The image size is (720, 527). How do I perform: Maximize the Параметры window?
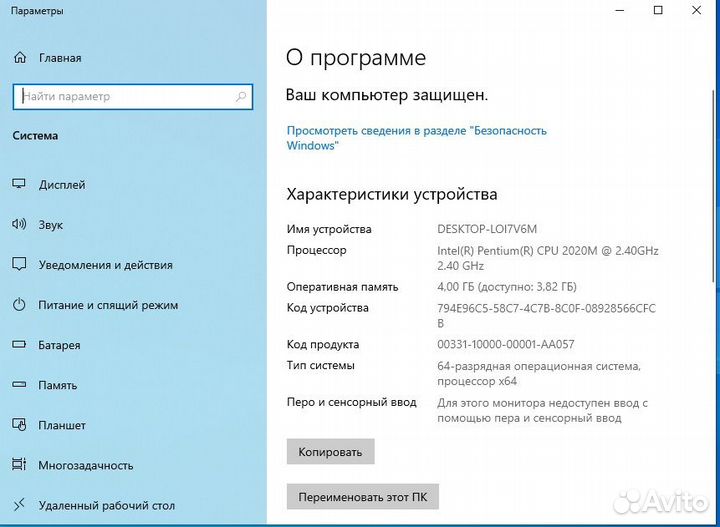pyautogui.click(x=658, y=10)
